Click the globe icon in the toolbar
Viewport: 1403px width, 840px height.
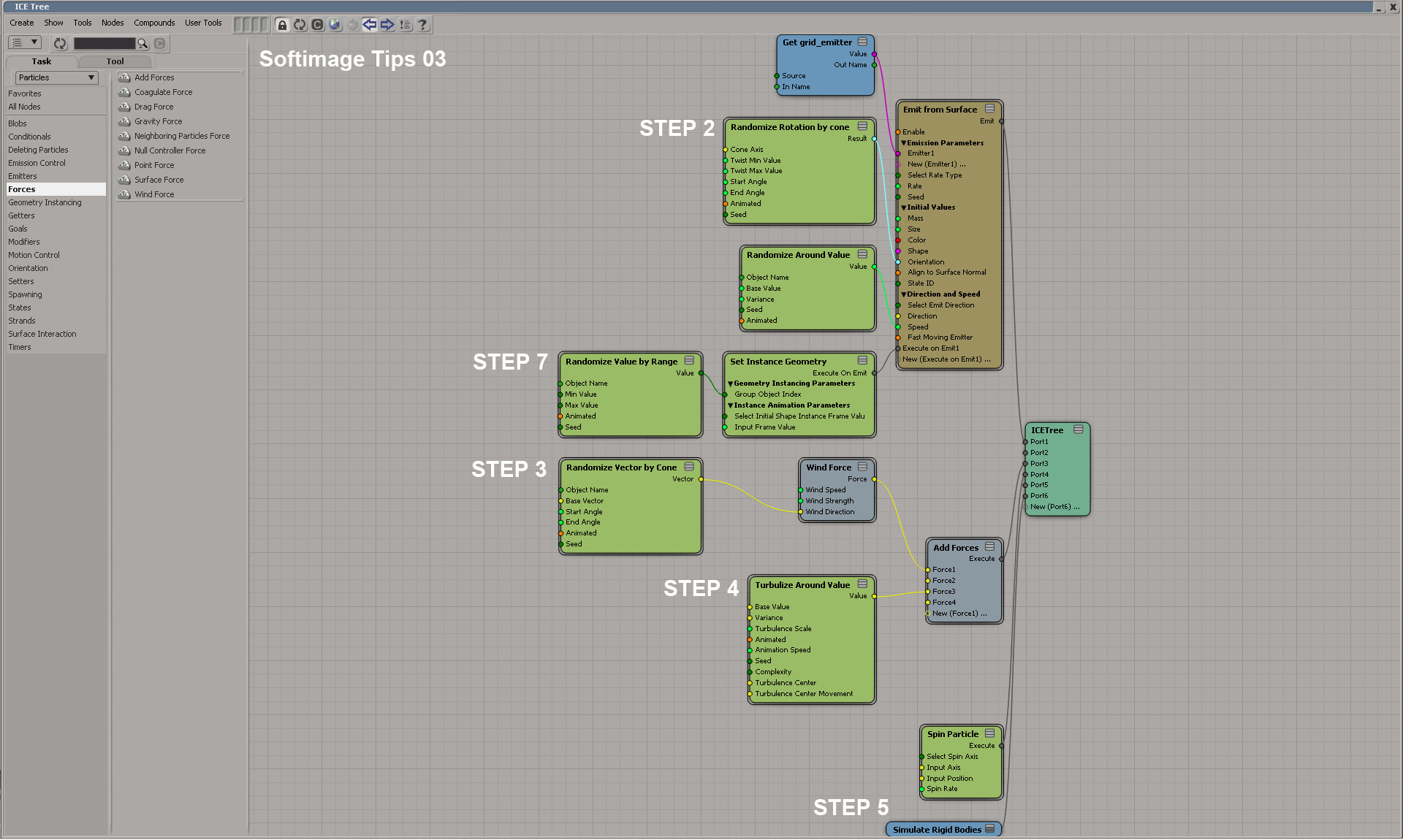coord(335,25)
